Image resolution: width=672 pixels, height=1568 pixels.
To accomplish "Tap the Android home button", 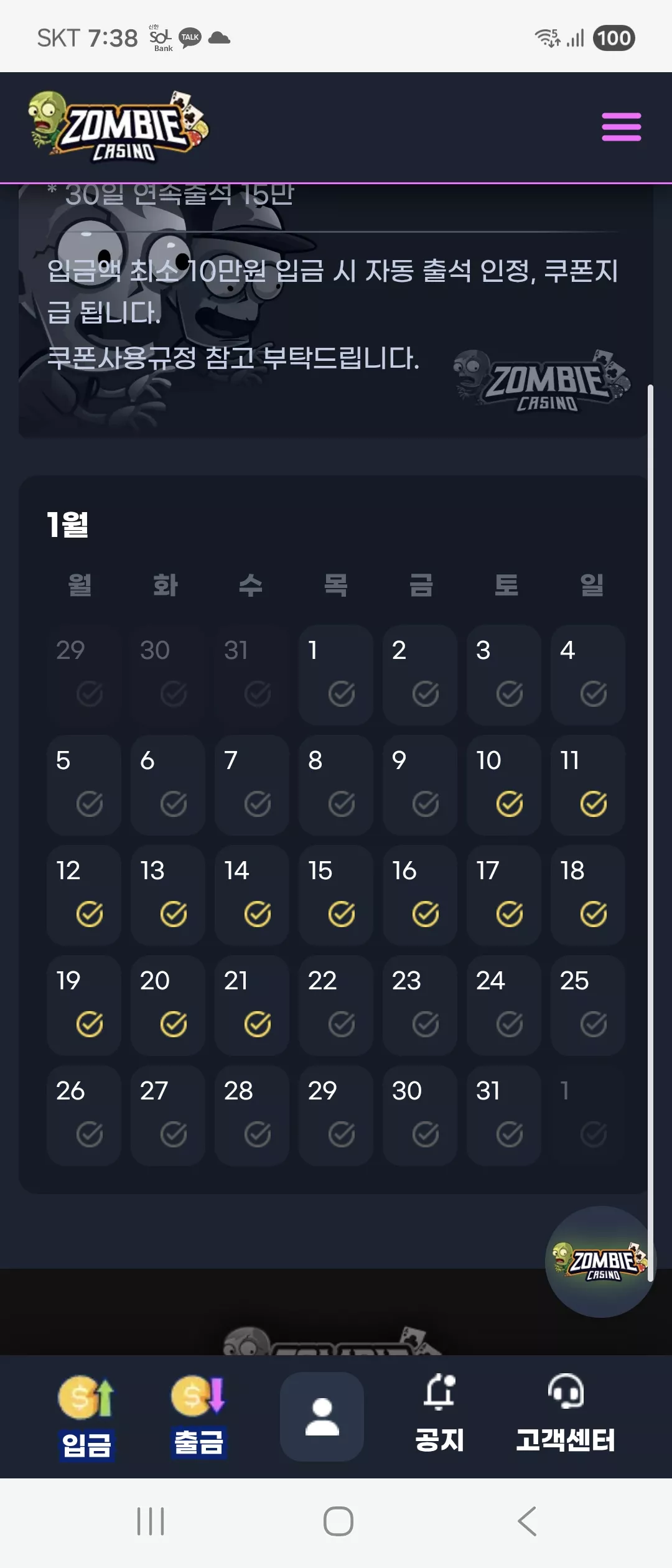I will tap(338, 1521).
